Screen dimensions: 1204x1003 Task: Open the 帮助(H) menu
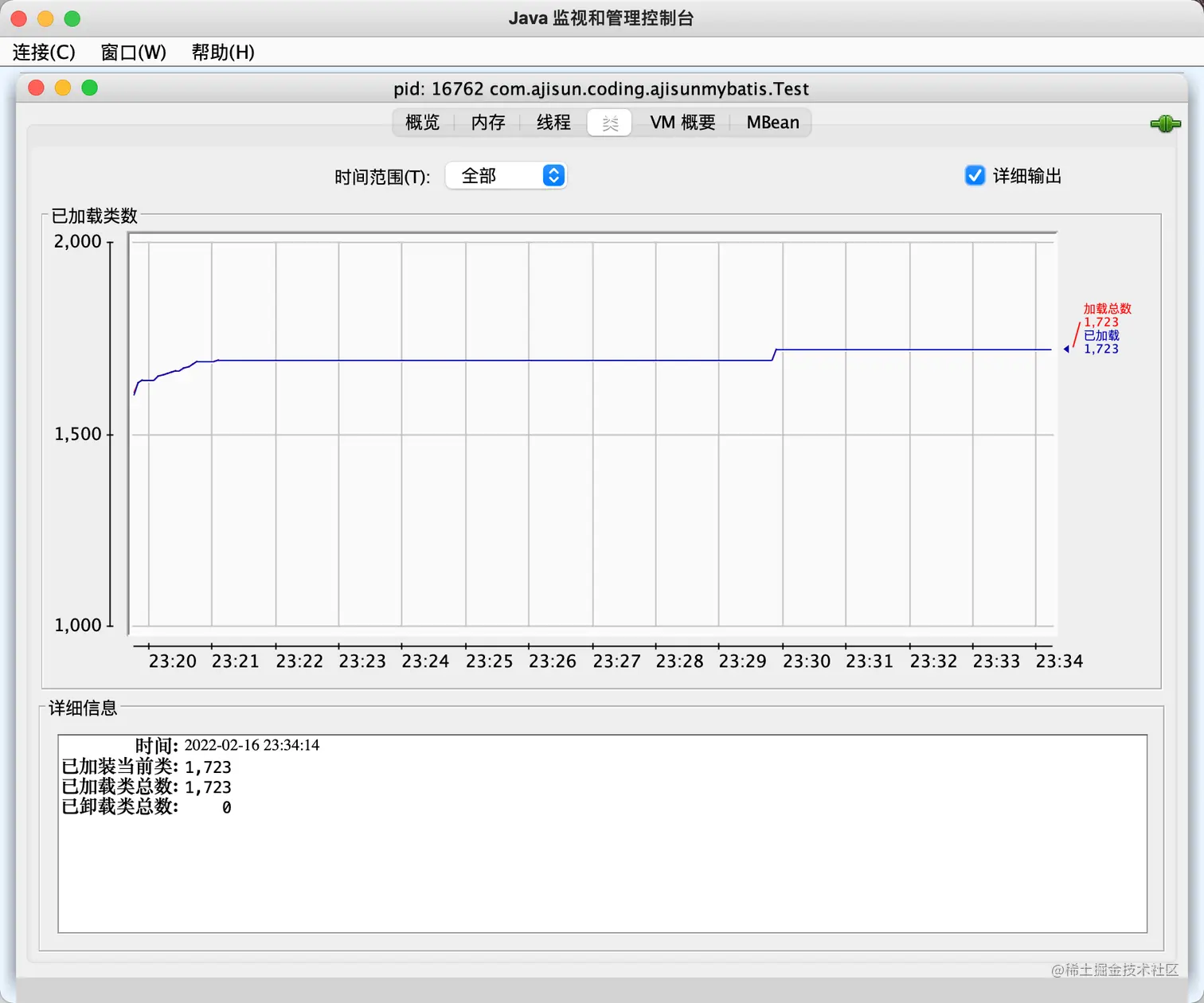(223, 53)
